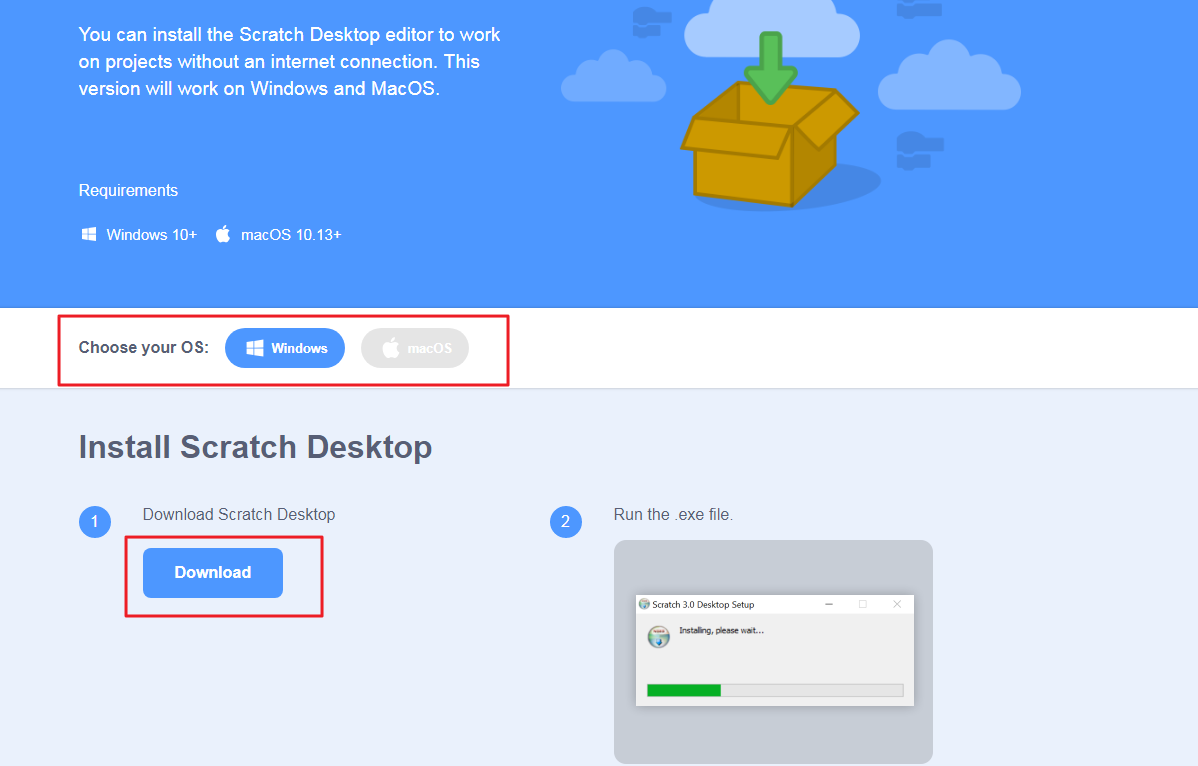Click the 'Scratch 3.0 Desktop Setup' title text
The width and height of the screenshot is (1198, 766).
tap(703, 604)
